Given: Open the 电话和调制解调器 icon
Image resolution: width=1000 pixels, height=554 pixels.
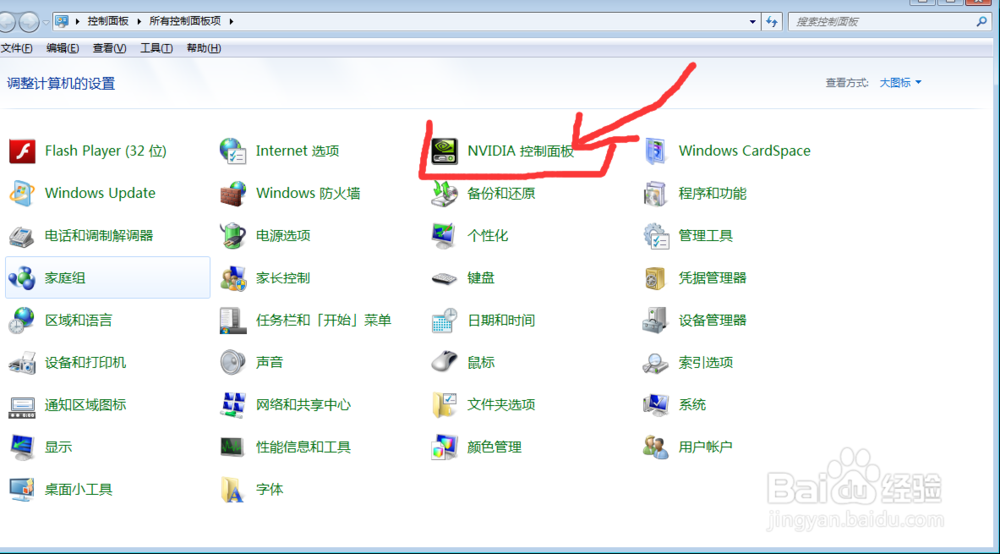Looking at the screenshot, I should (22, 236).
